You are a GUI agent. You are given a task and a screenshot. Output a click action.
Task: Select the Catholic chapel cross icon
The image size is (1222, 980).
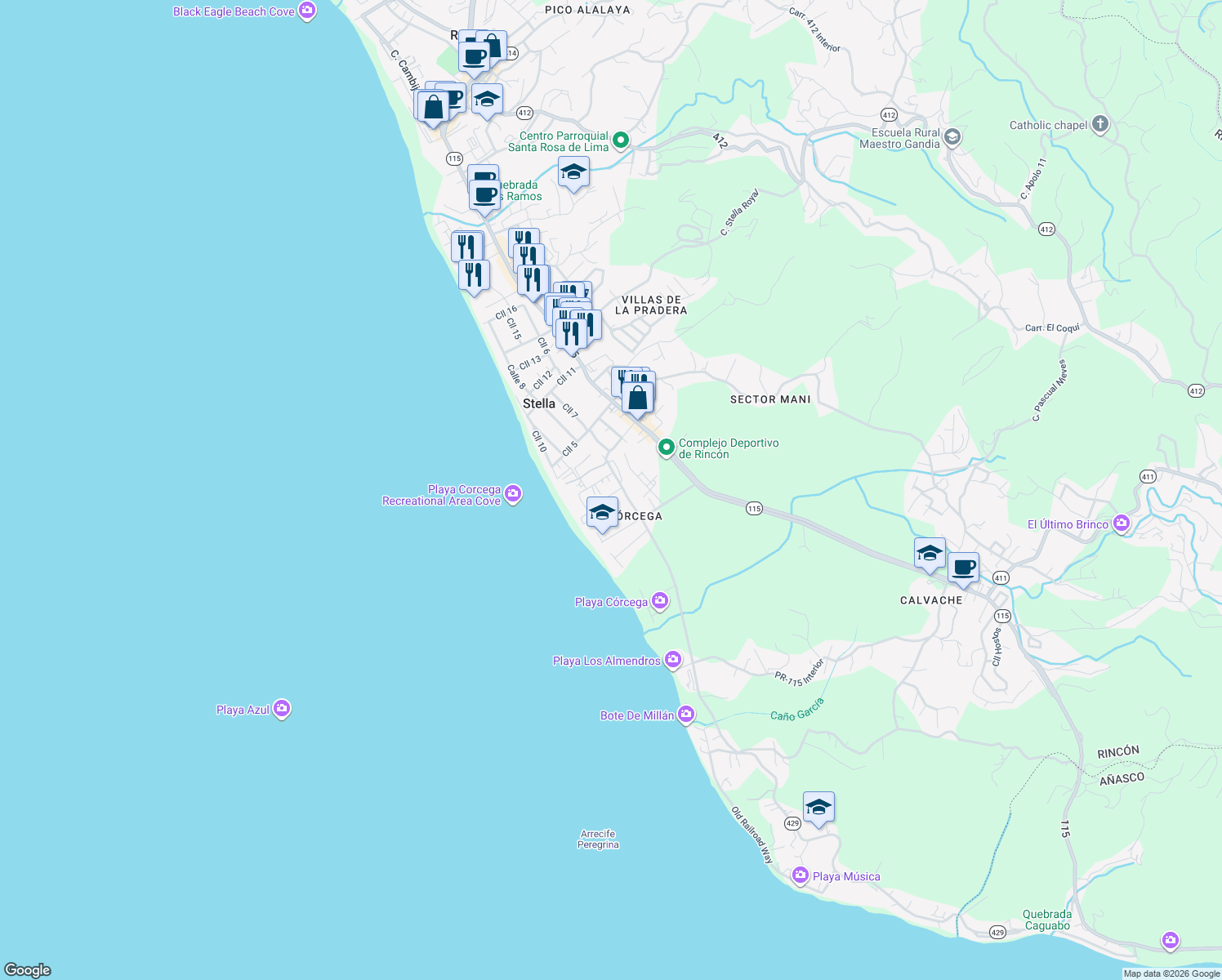click(x=1099, y=124)
